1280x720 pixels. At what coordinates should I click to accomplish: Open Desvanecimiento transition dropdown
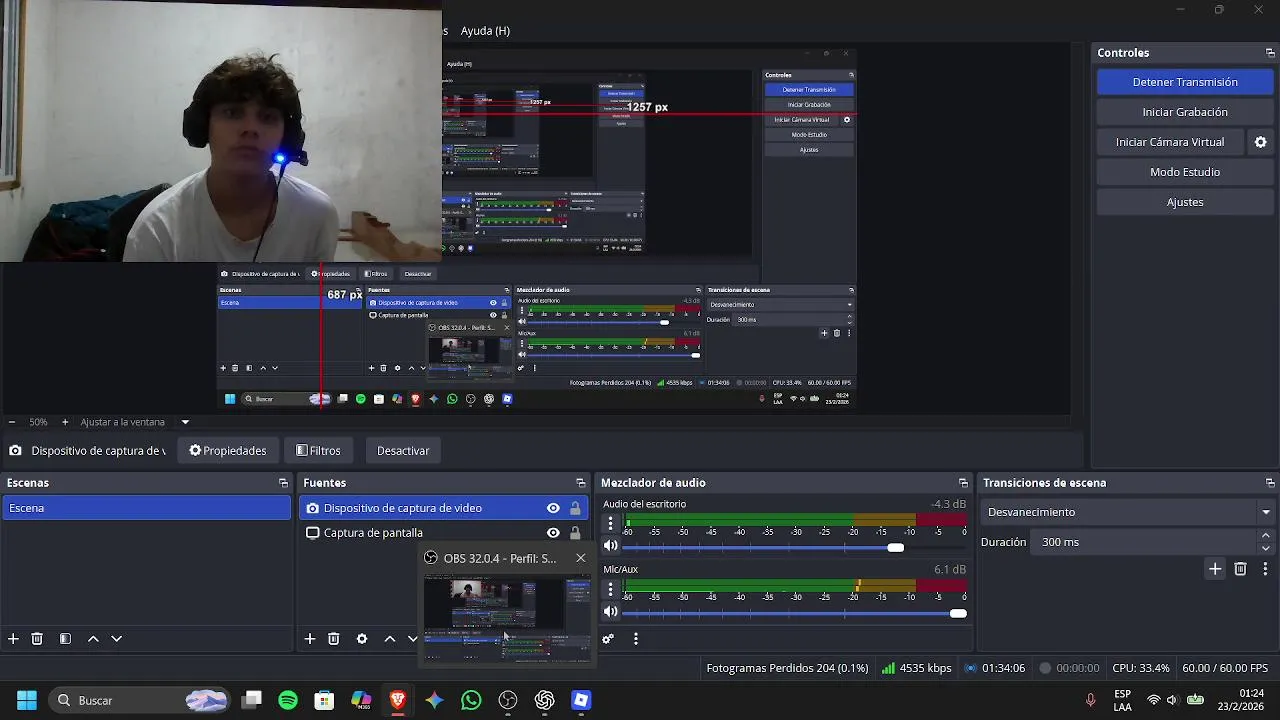[x=1128, y=512]
